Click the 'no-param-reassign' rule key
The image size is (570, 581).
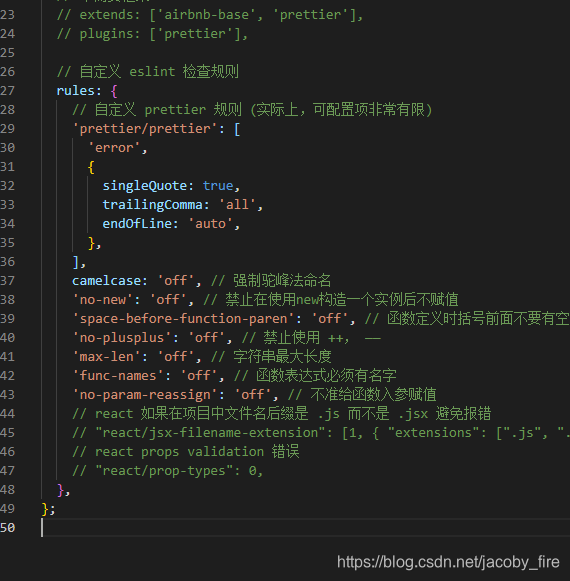pyautogui.click(x=145, y=395)
